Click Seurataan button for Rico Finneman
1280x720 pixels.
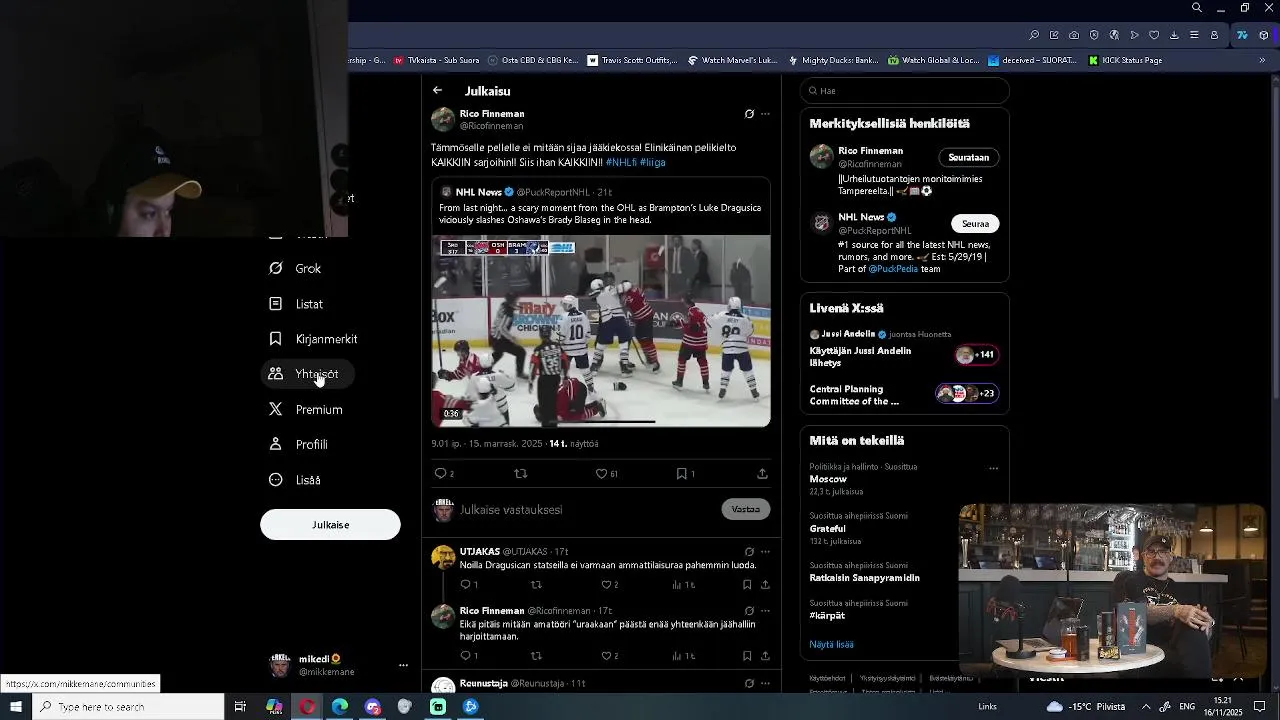tap(968, 157)
